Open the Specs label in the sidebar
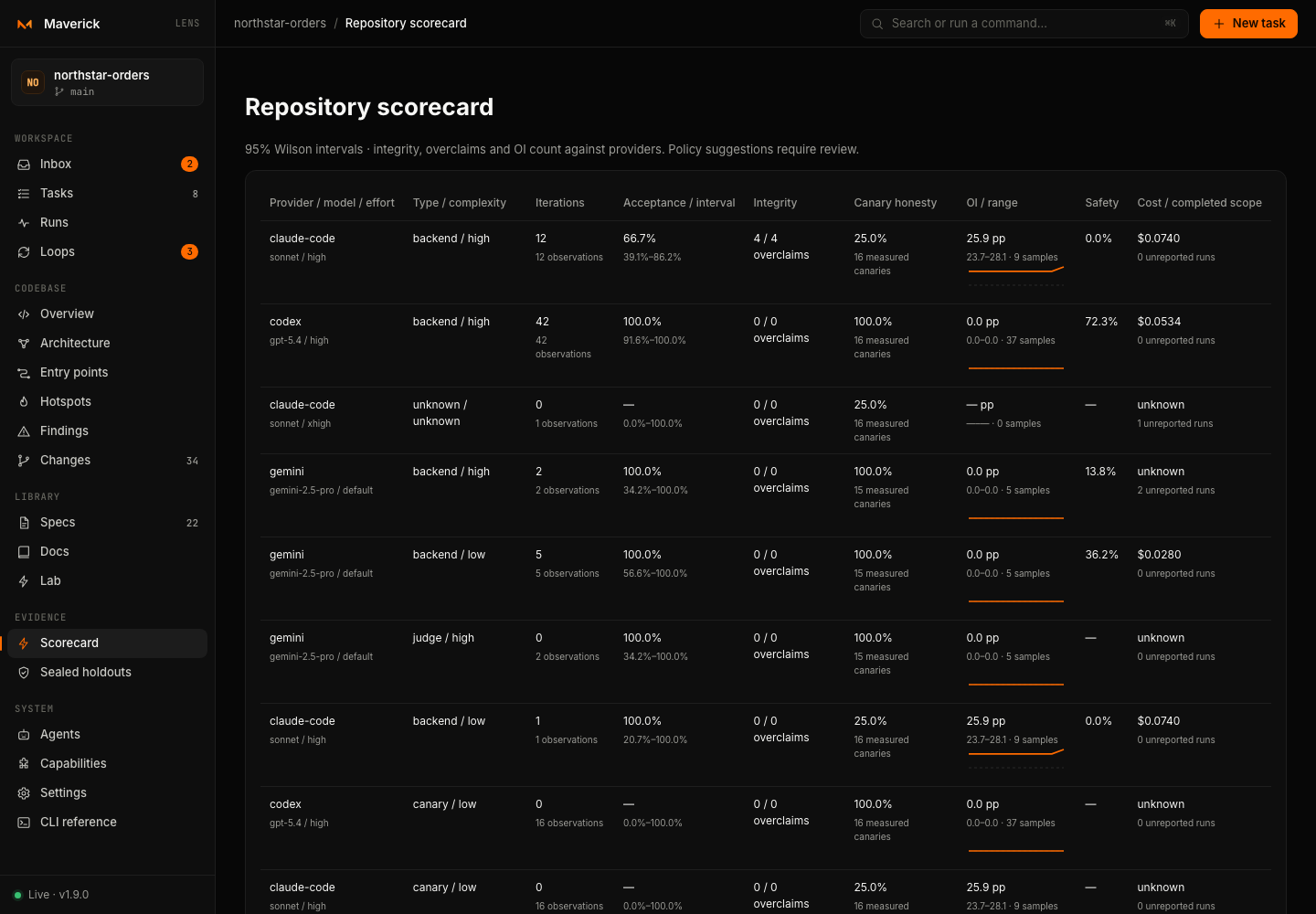1316x914 pixels. [58, 523]
